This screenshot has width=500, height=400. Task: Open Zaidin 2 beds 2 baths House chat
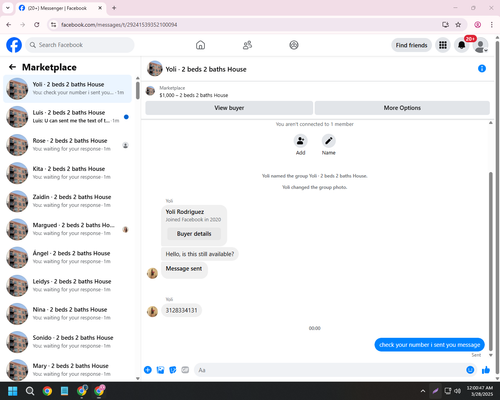click(x=68, y=201)
